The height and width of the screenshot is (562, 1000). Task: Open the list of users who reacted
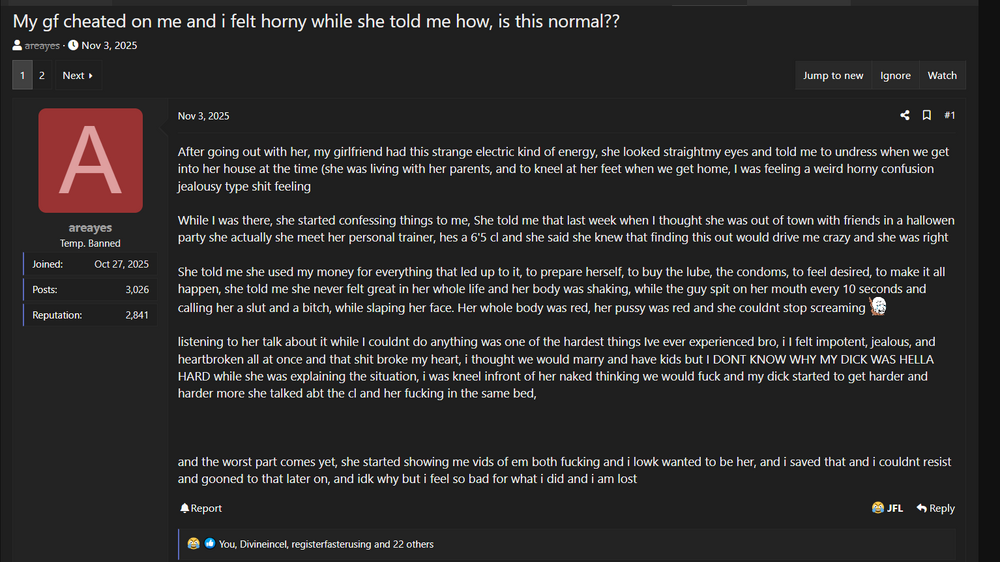(x=326, y=544)
